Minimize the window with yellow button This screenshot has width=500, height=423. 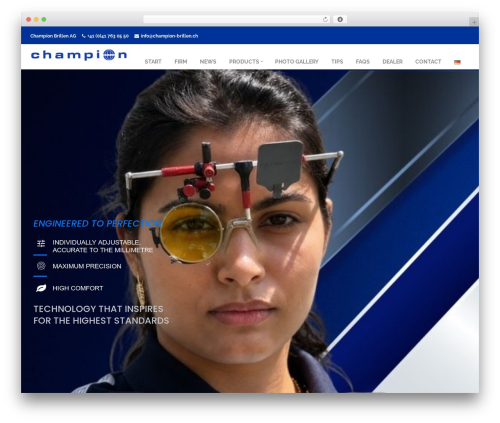[36, 19]
